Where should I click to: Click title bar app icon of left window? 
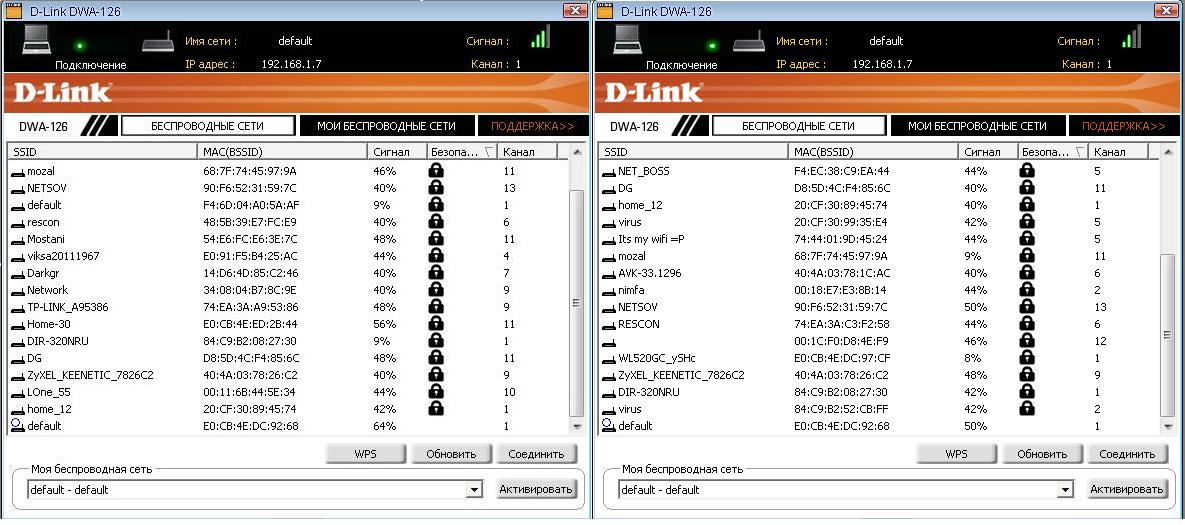(x=14, y=11)
